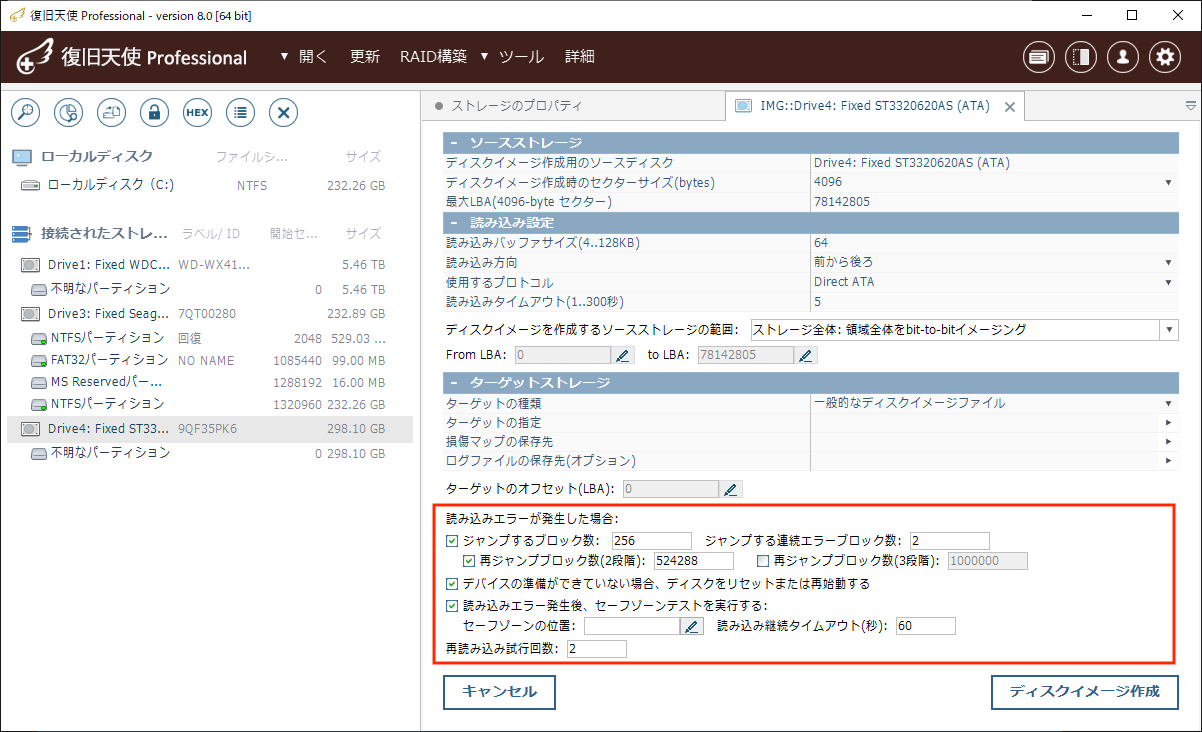
Task: Toggle デバイスの準備ができていない場合 reset checkbox
Action: tap(452, 583)
